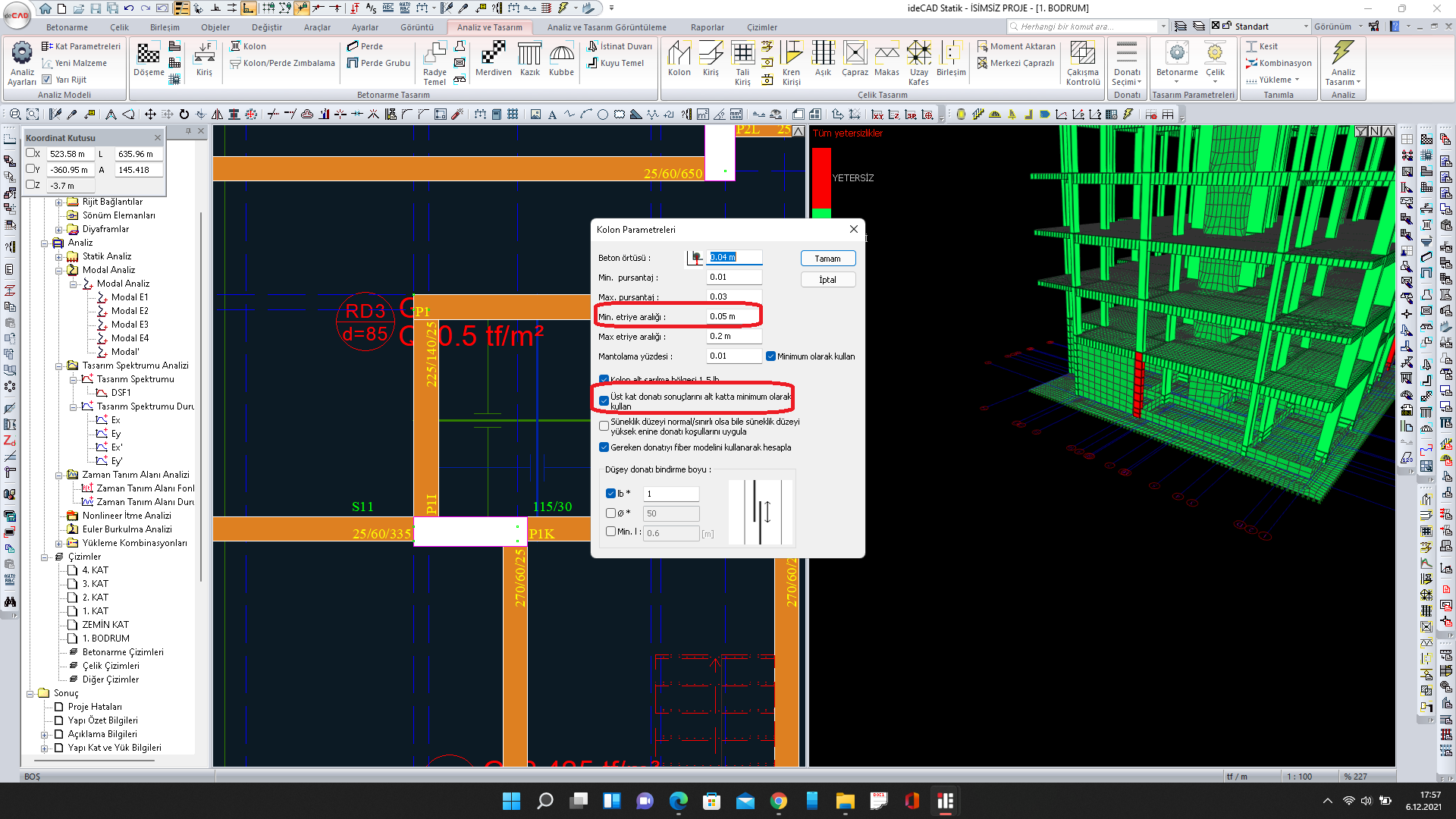Toggle Gereken donatıyı fiber modelini checkbox
The image size is (1456, 819).
tap(604, 447)
